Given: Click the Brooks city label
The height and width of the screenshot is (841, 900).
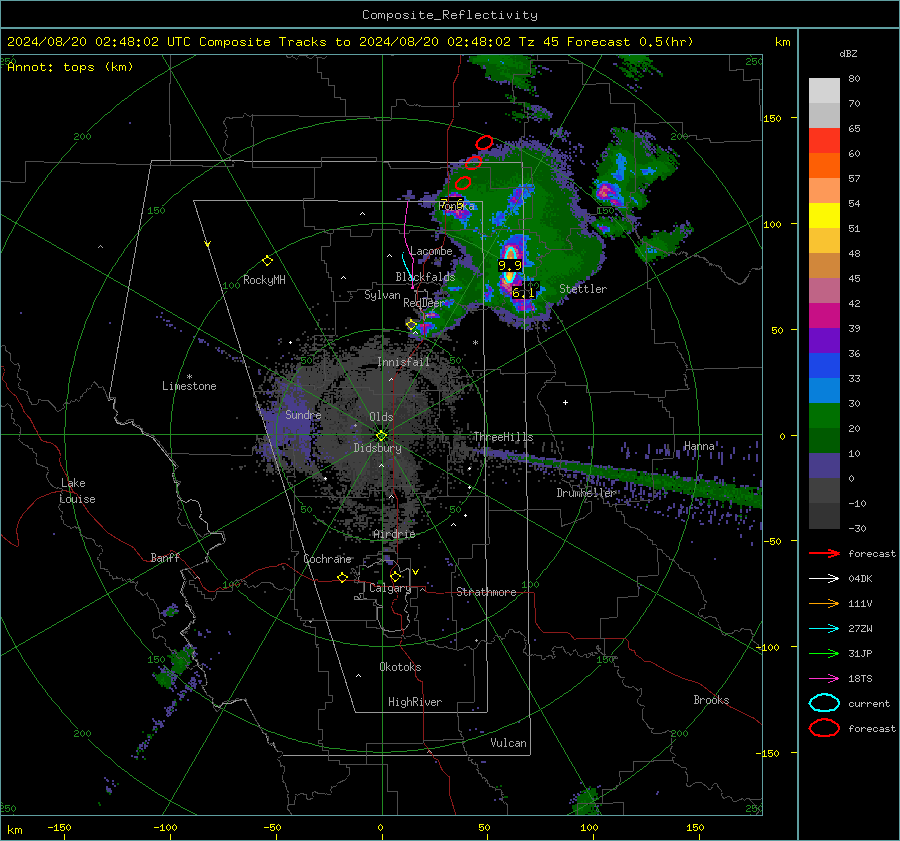Looking at the screenshot, I should point(711,700).
